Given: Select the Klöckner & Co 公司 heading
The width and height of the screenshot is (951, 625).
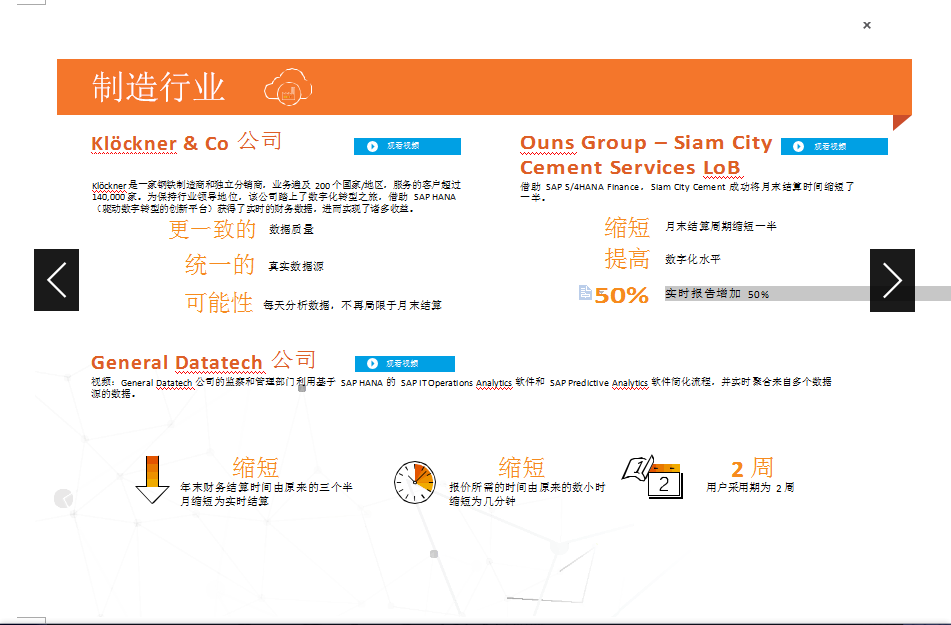Looking at the screenshot, I should (x=186, y=142).
